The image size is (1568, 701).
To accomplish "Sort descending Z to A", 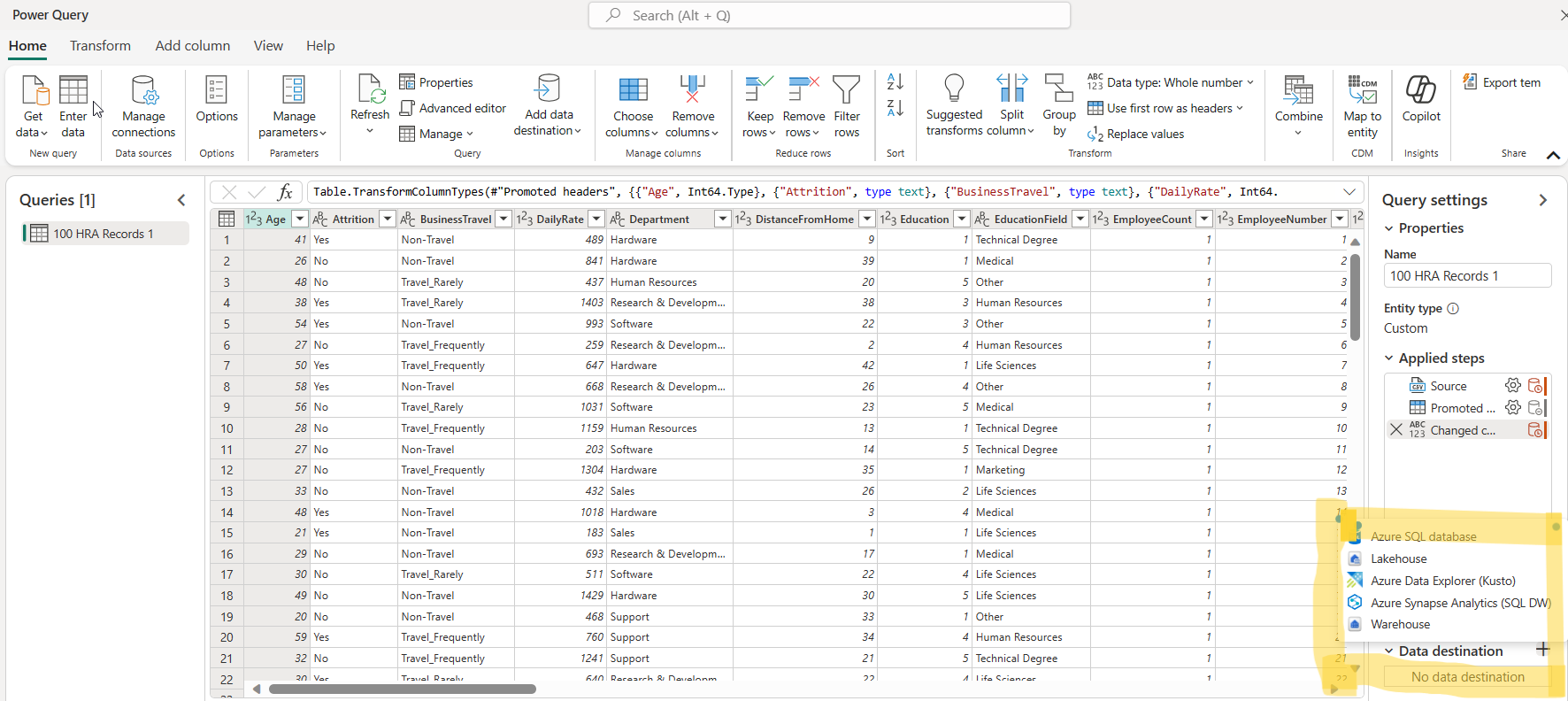I will [895, 108].
